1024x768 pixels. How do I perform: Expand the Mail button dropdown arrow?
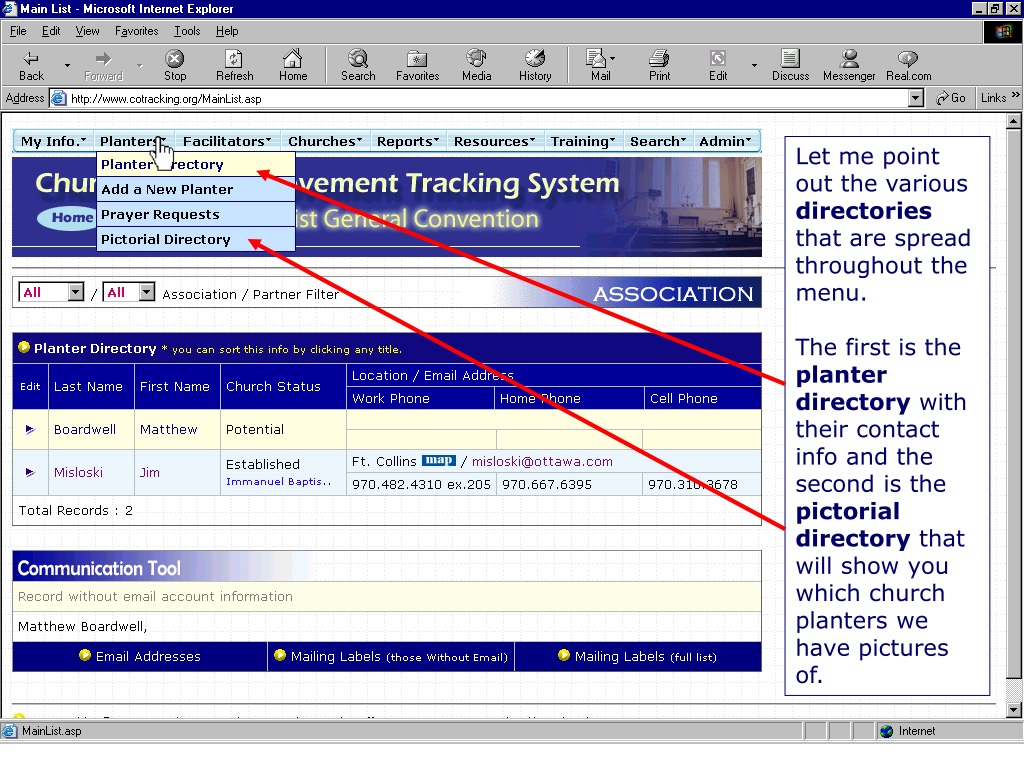tap(613, 58)
